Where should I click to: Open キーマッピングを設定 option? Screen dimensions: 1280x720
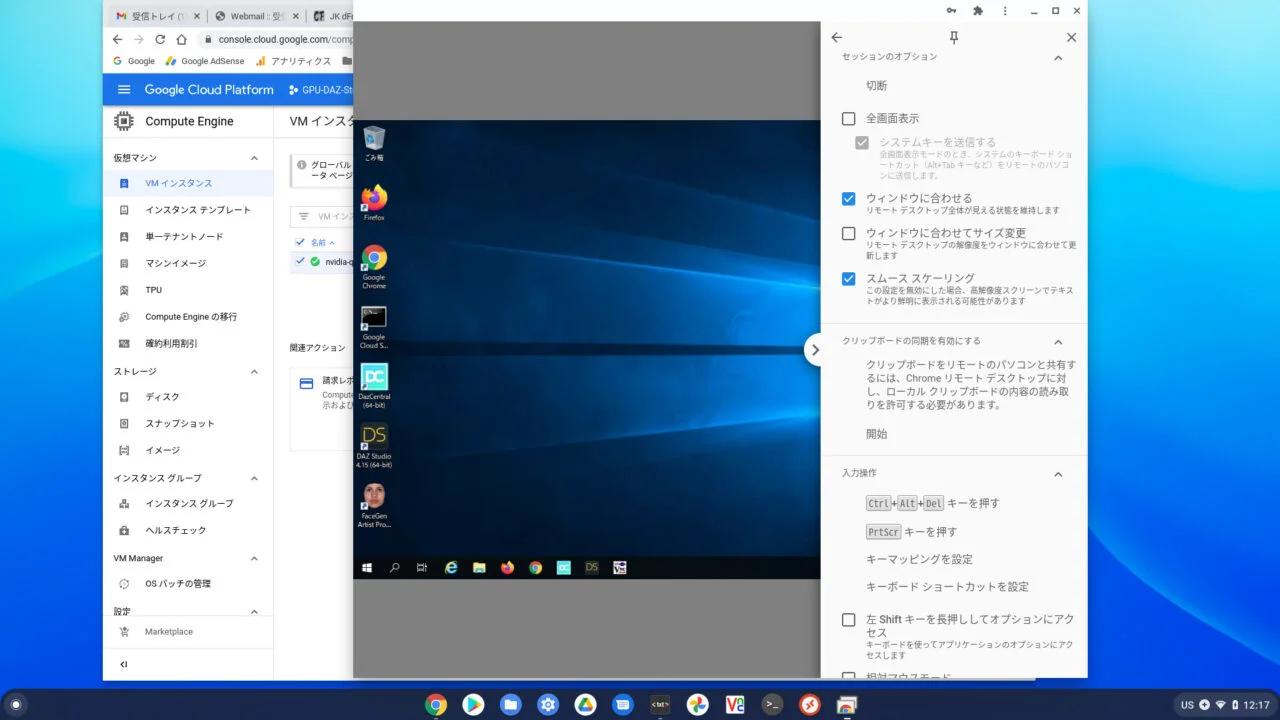tap(919, 559)
